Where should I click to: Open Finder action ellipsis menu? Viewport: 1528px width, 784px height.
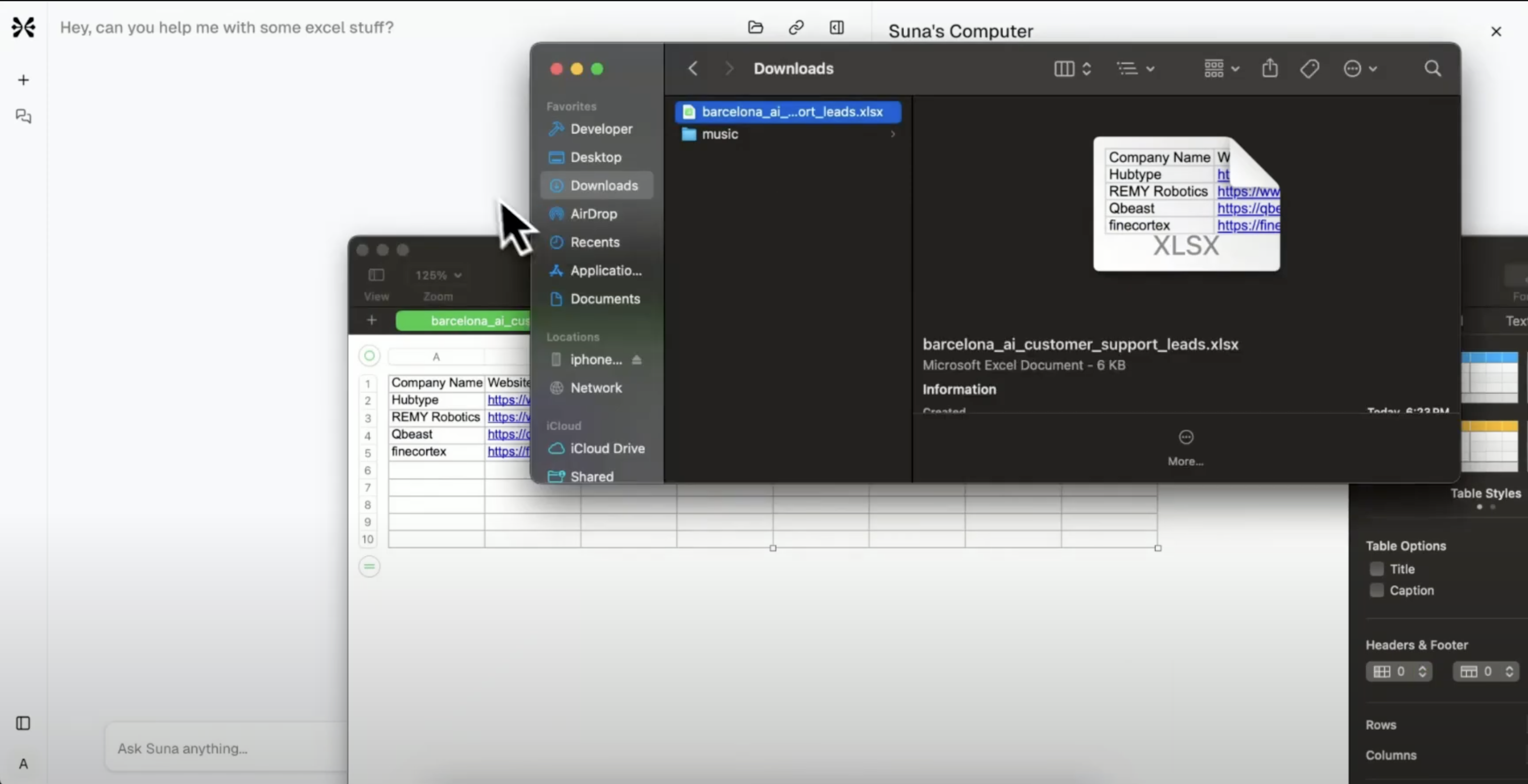tap(1360, 69)
